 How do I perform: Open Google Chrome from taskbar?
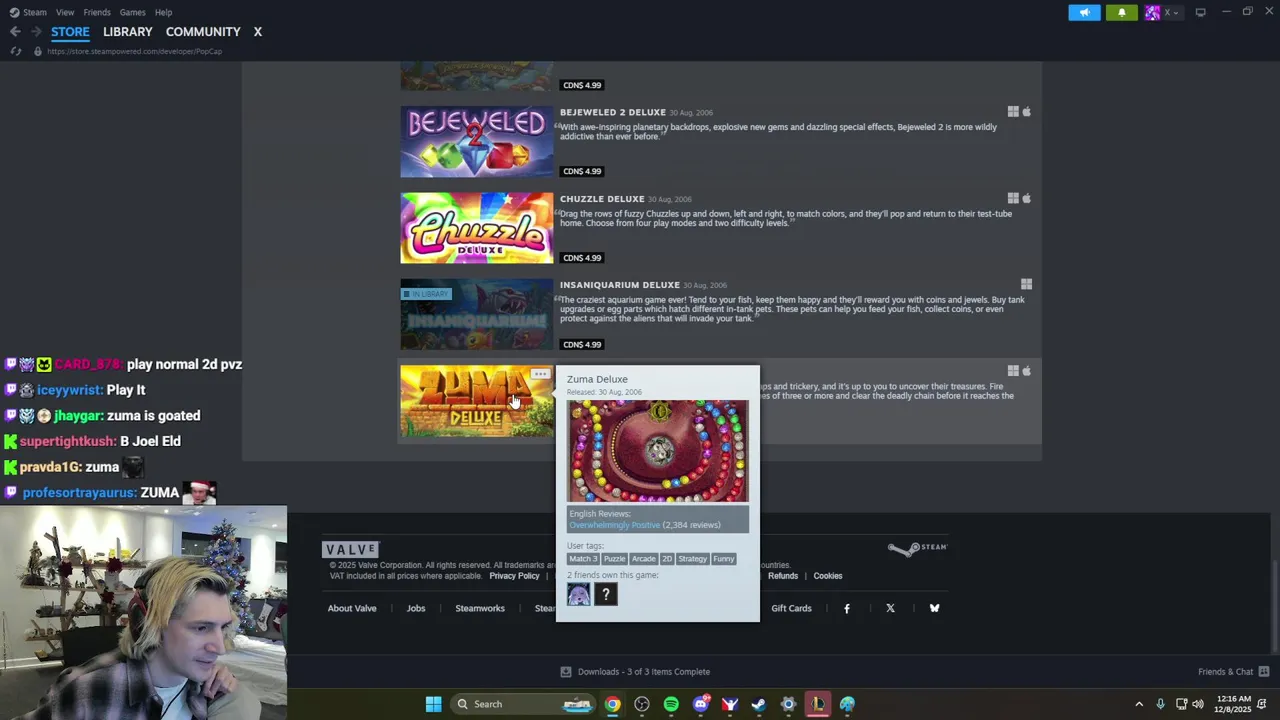(612, 704)
